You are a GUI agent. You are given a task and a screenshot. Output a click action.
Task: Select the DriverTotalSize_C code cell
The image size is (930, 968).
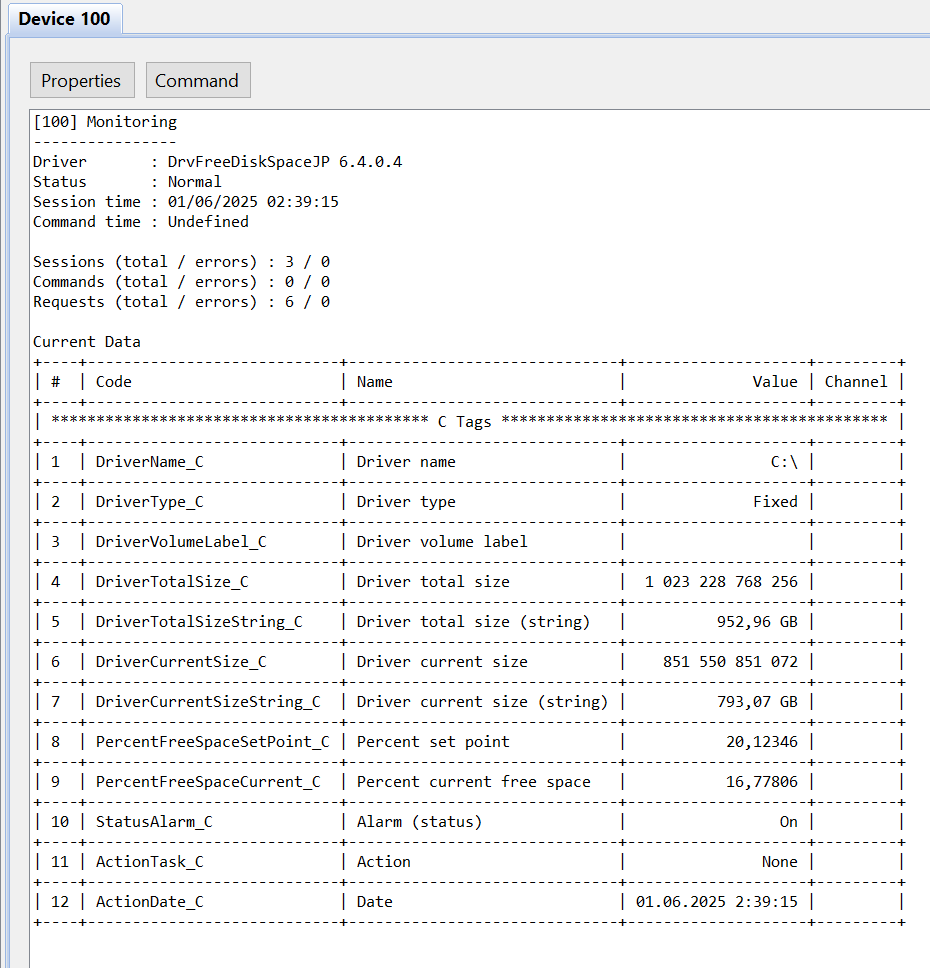(x=172, y=582)
